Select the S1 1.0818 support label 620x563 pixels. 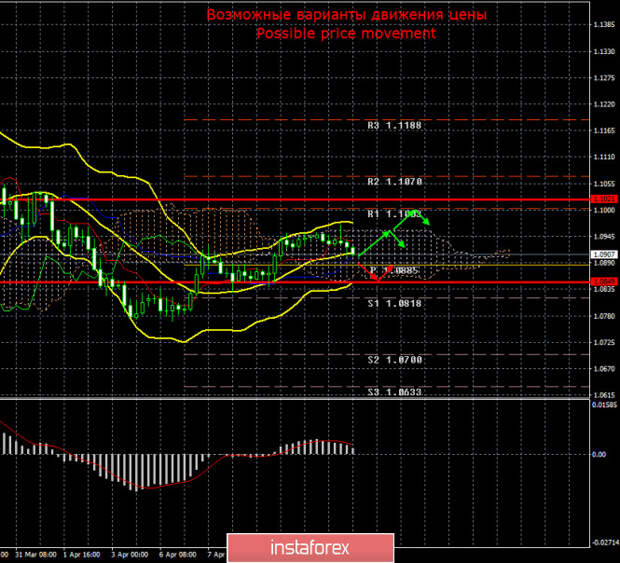point(394,303)
